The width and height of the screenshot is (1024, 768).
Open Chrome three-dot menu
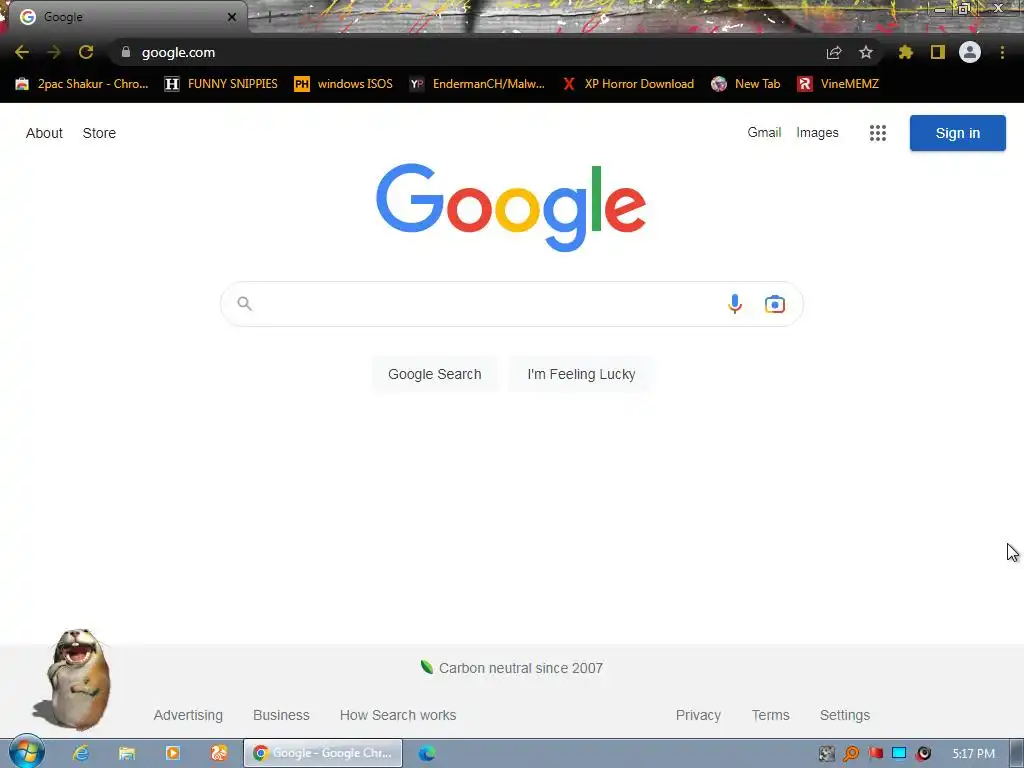click(x=1002, y=52)
